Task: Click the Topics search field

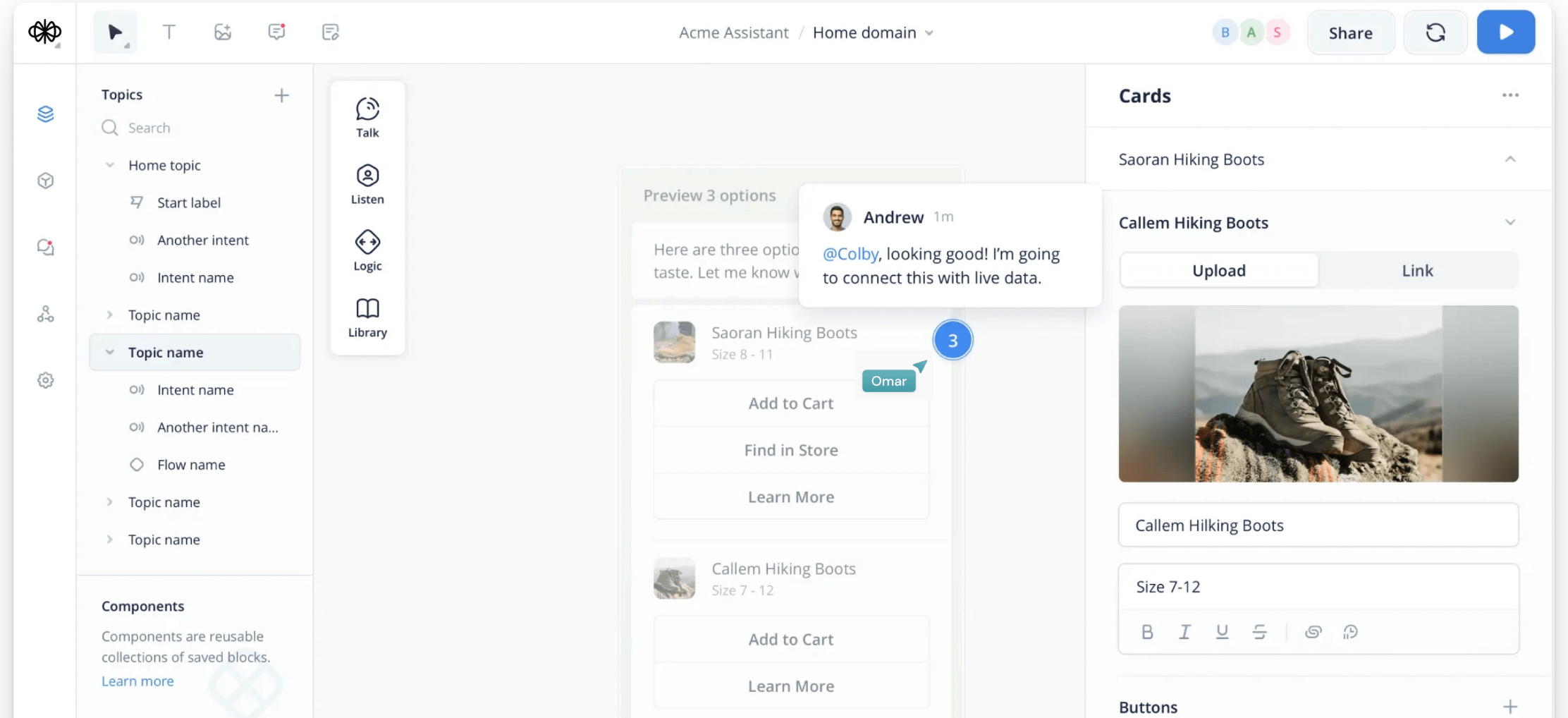Action: click(195, 128)
